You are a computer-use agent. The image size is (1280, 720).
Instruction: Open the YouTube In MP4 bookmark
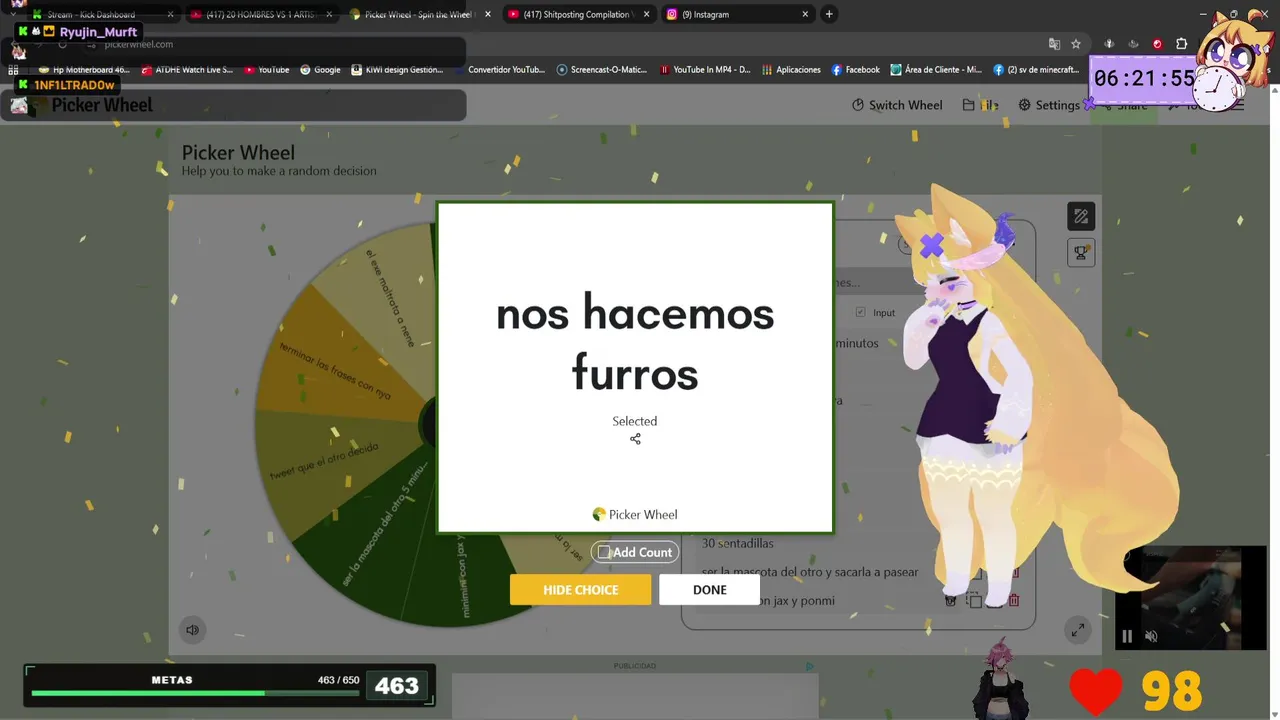[x=705, y=70]
